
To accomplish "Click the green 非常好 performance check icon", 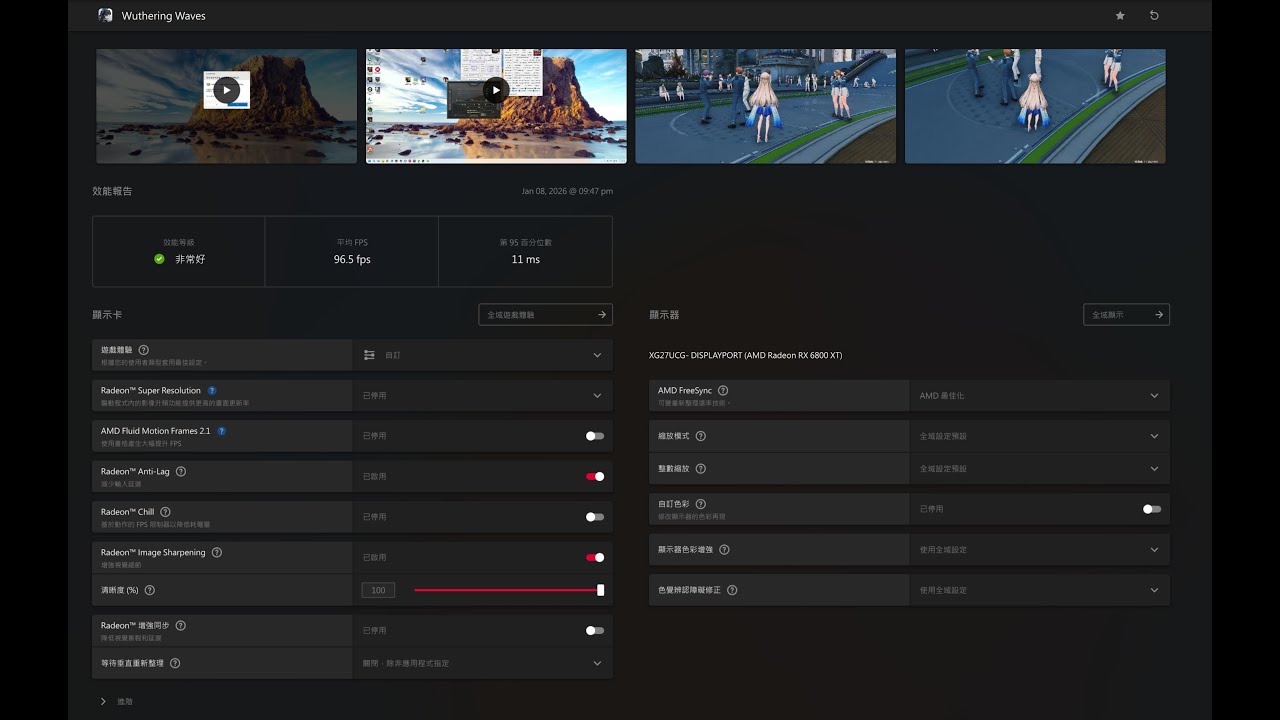I will coord(159,259).
